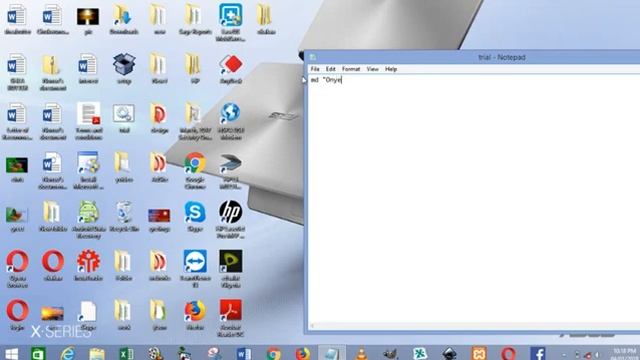Open Opera from the taskbar
Screen dimensions: 640x360
pos(508,353)
